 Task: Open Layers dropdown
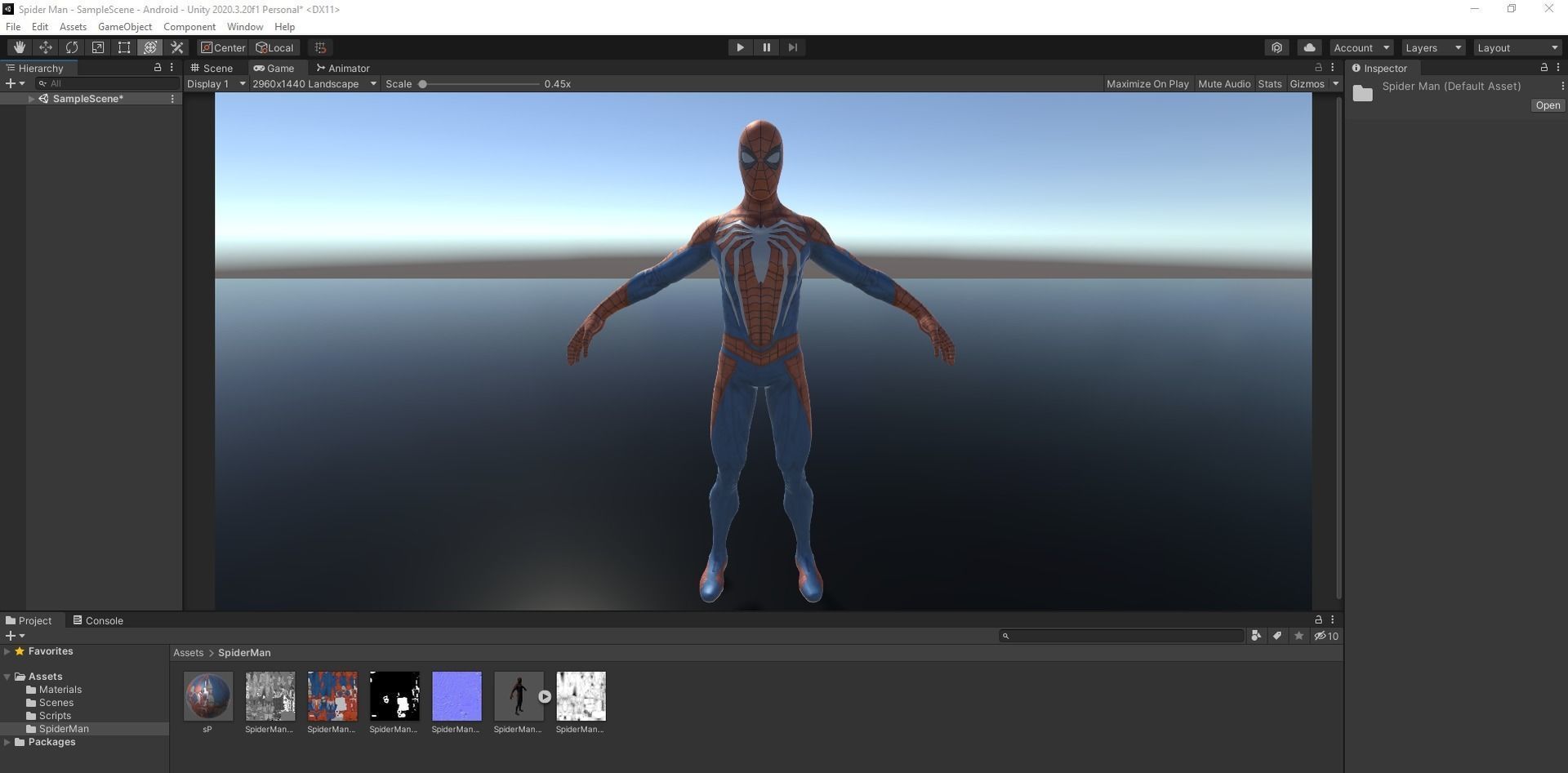click(1433, 47)
